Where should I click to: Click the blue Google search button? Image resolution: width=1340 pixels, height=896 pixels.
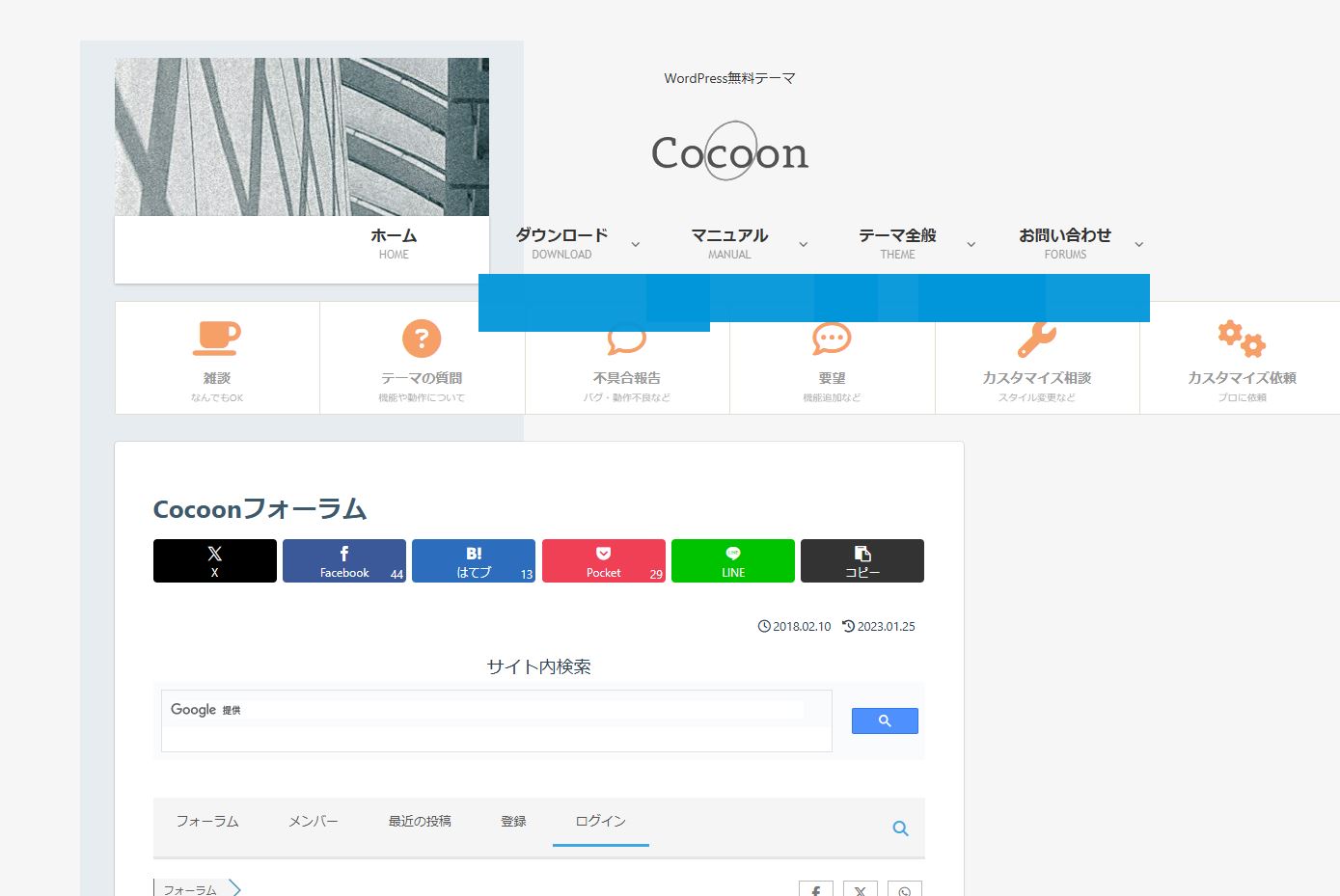click(x=885, y=720)
